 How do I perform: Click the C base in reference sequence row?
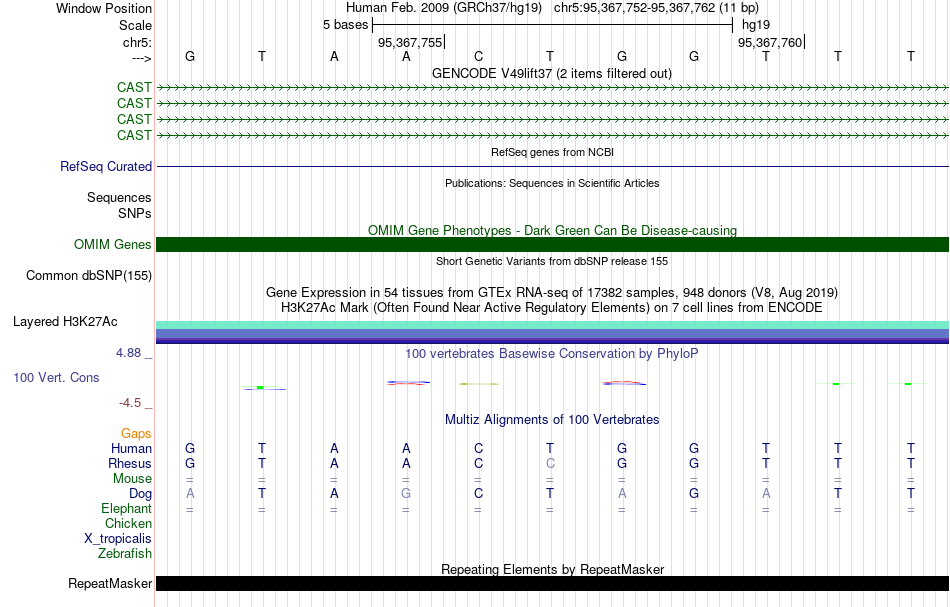478,56
